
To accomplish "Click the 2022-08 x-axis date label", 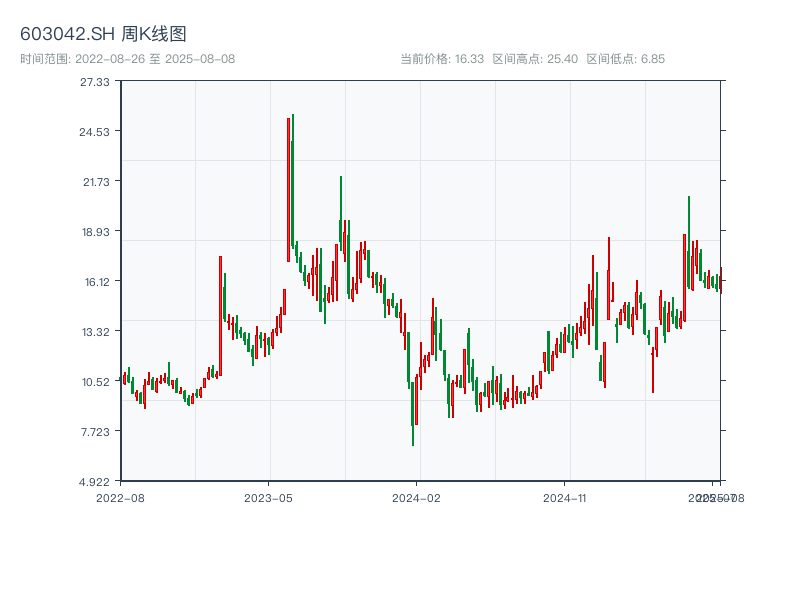I will (x=120, y=498).
